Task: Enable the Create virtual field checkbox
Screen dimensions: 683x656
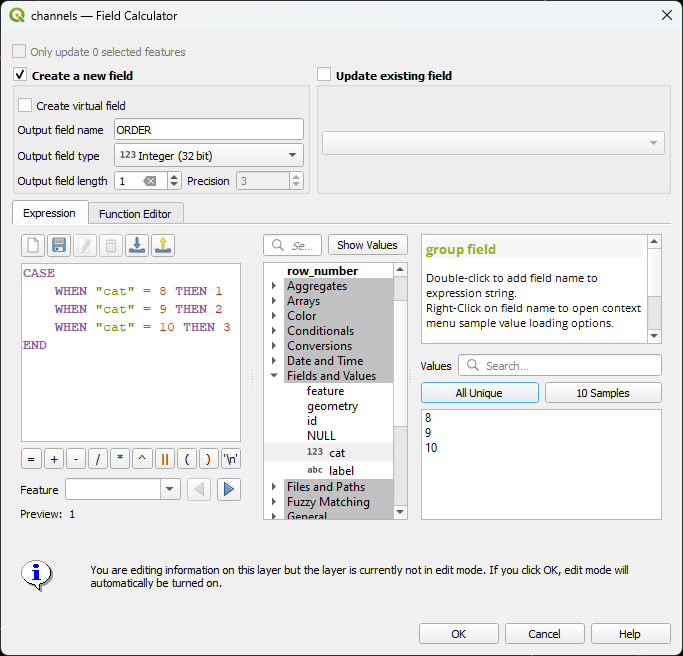Action: click(25, 106)
